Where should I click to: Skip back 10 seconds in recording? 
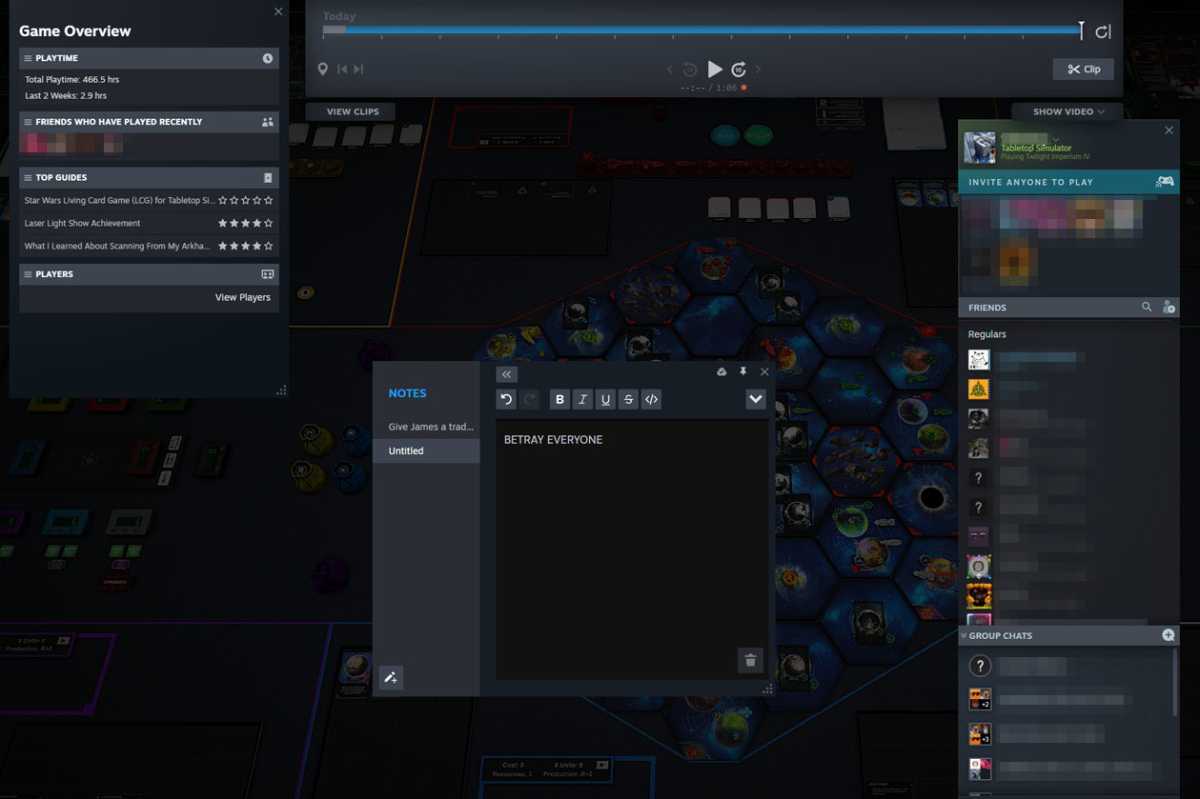pyautogui.click(x=690, y=69)
